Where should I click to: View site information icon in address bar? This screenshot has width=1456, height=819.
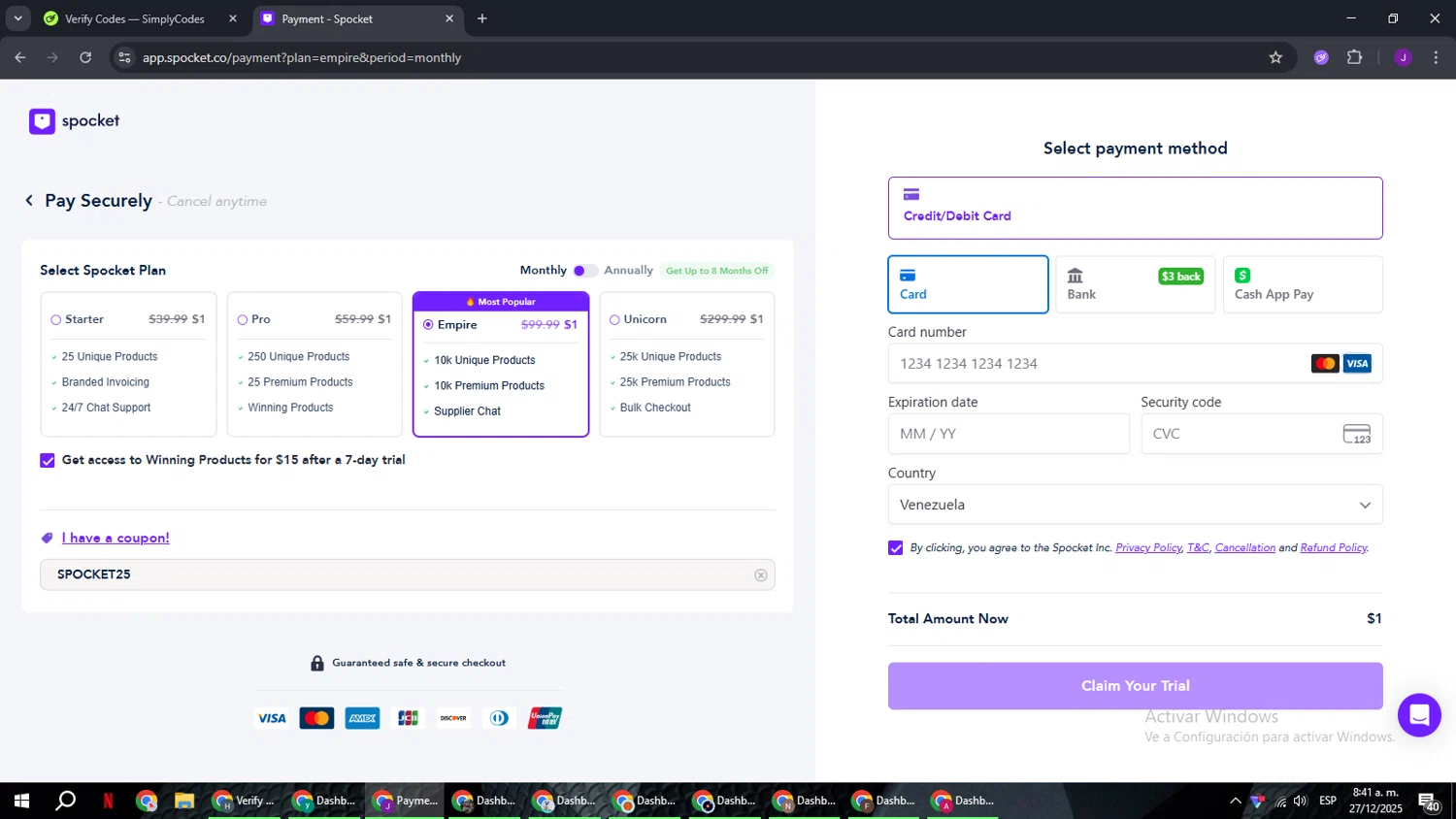pos(124,57)
